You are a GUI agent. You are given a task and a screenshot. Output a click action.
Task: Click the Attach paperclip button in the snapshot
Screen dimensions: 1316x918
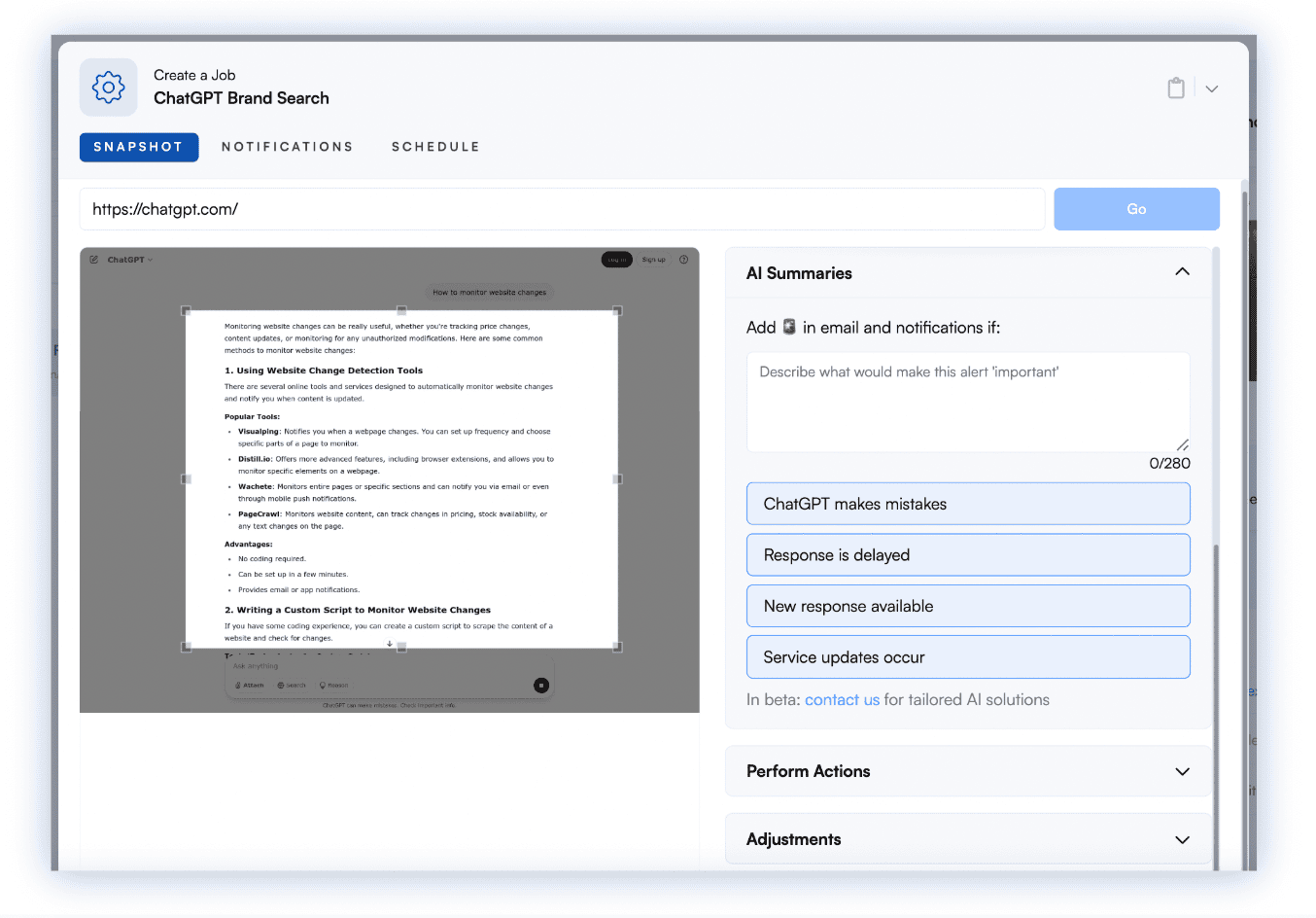(x=250, y=686)
